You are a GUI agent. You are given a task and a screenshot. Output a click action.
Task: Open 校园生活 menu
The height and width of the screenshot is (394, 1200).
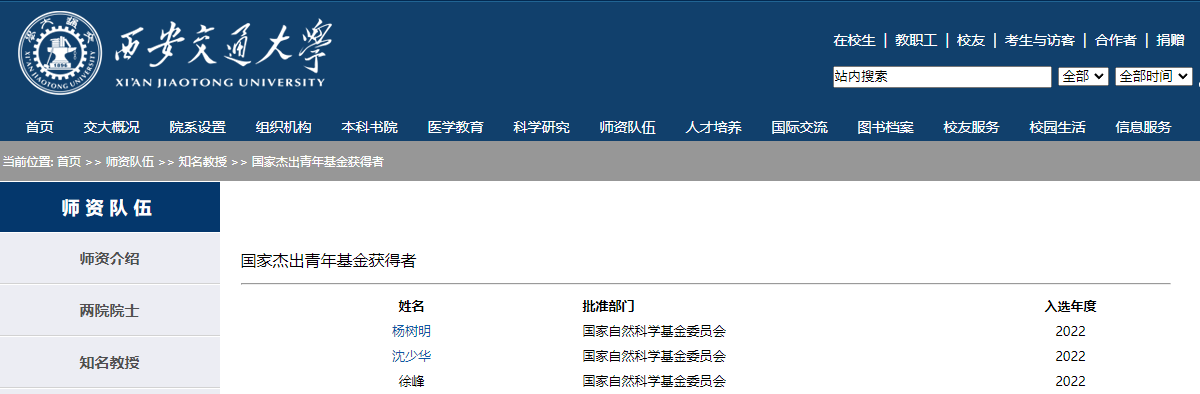(x=1057, y=127)
